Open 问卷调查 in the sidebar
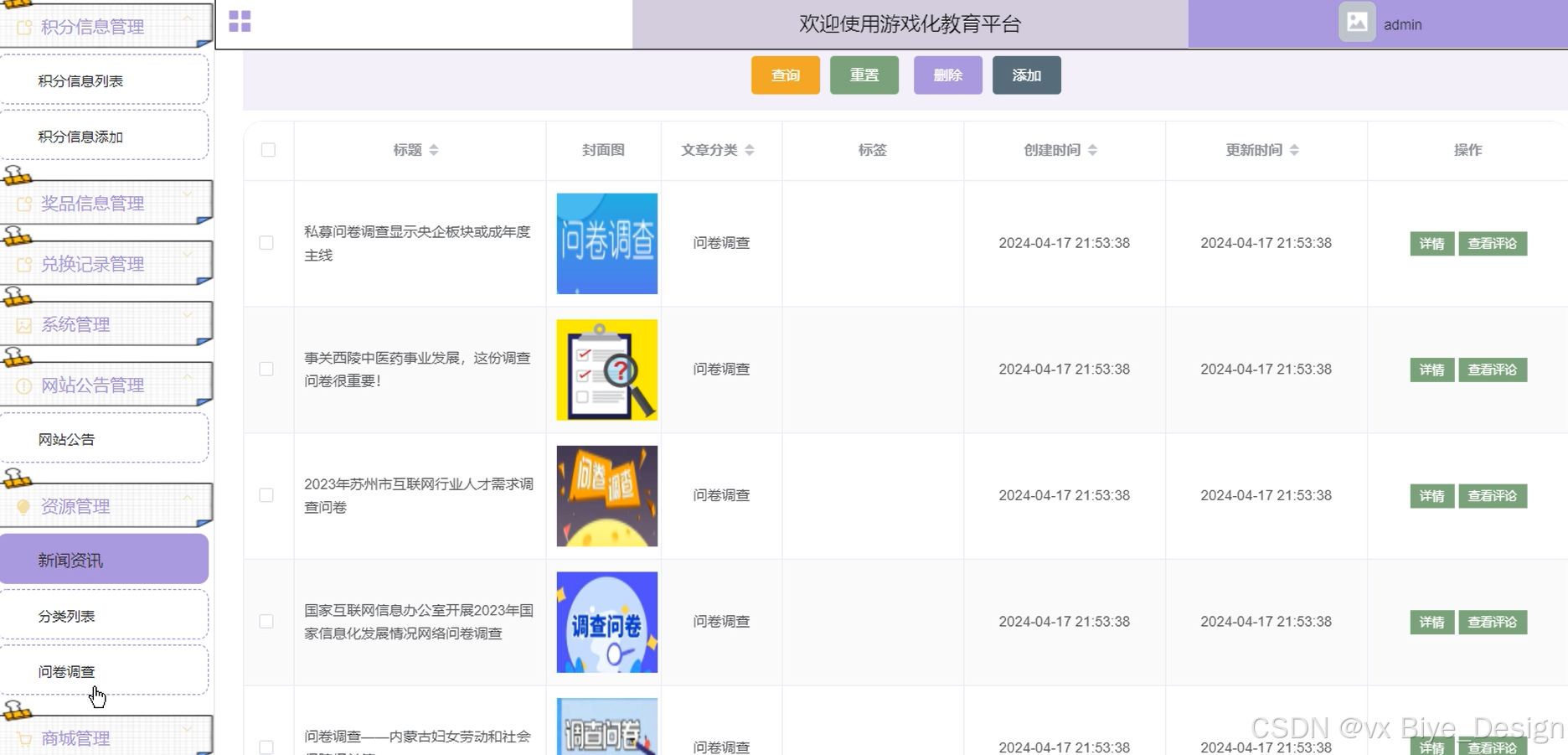The image size is (1568, 755). 104,670
